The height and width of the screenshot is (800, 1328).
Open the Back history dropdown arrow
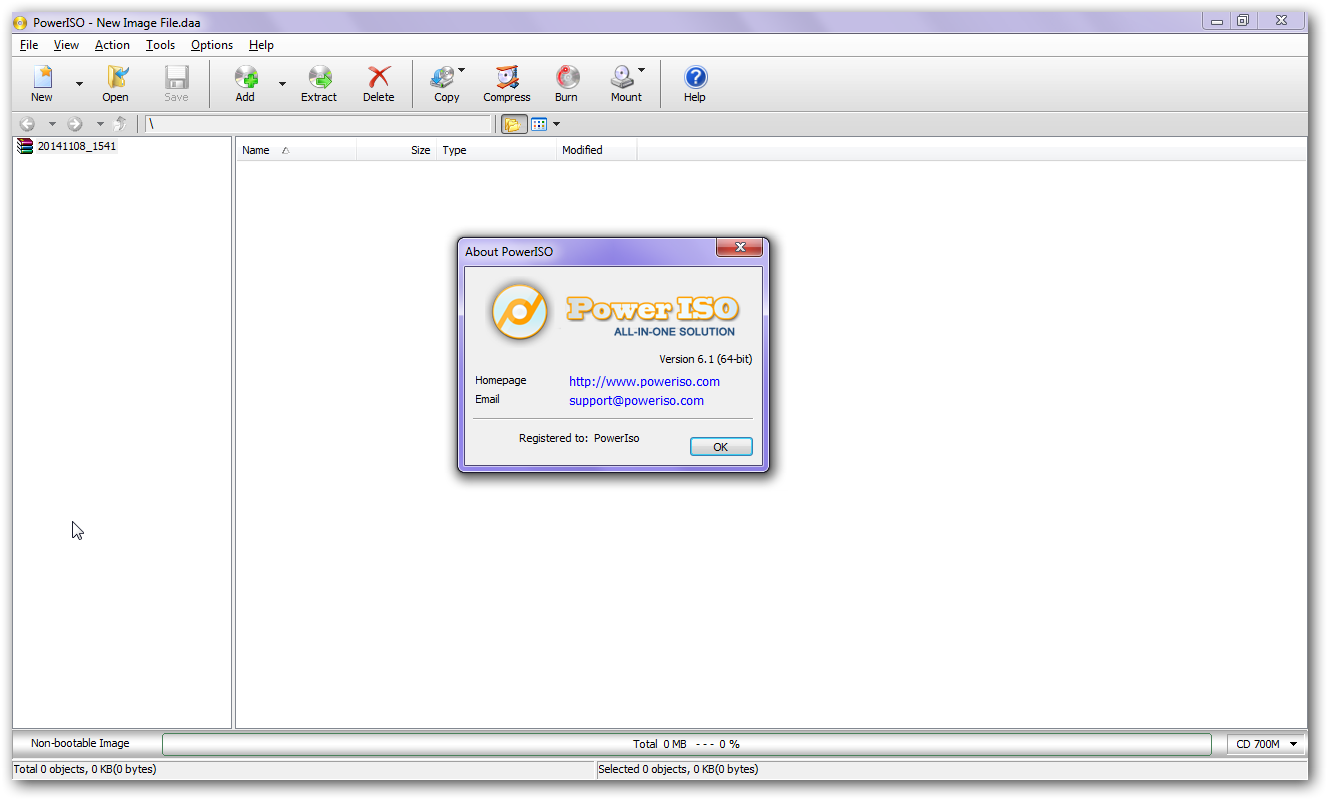pyautogui.click(x=52, y=124)
